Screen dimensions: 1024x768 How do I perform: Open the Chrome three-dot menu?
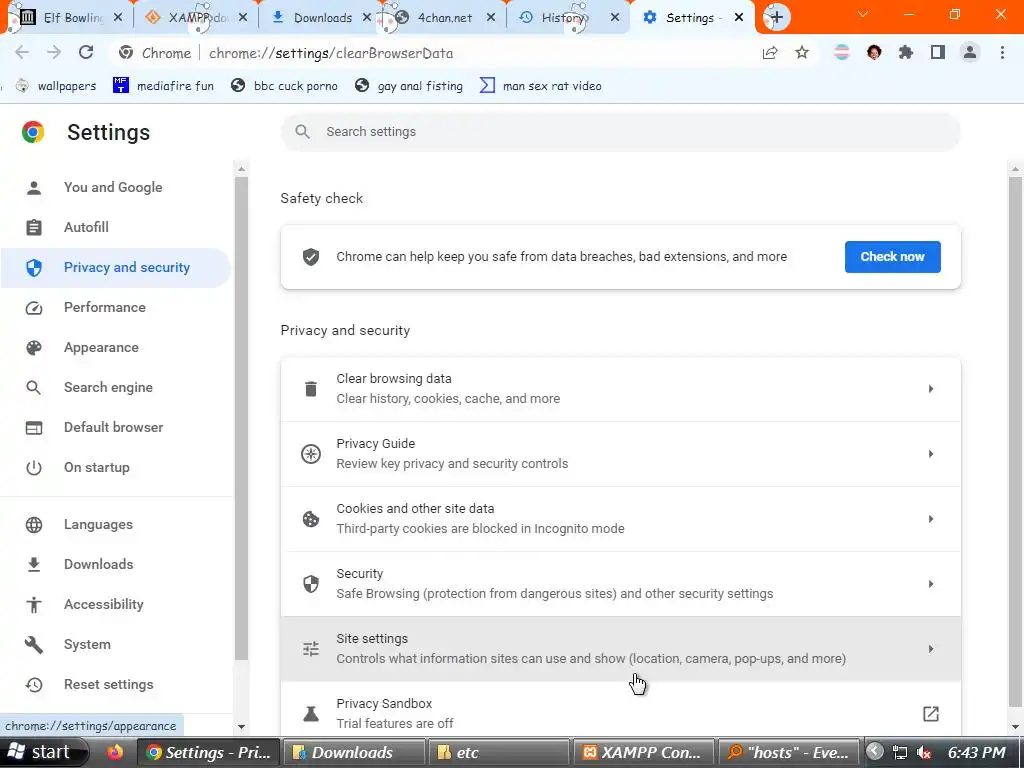coord(1002,53)
